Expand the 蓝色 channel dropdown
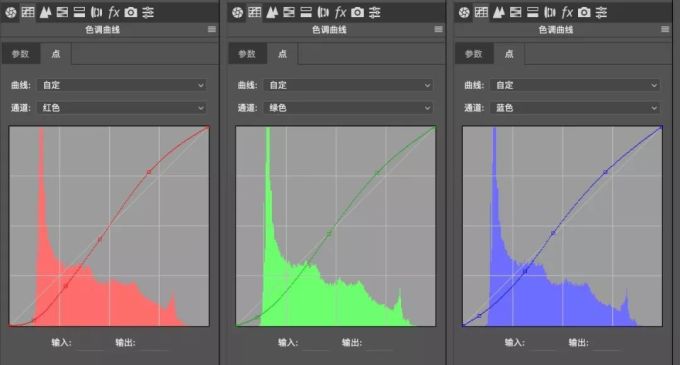The image size is (680, 365). coord(575,108)
